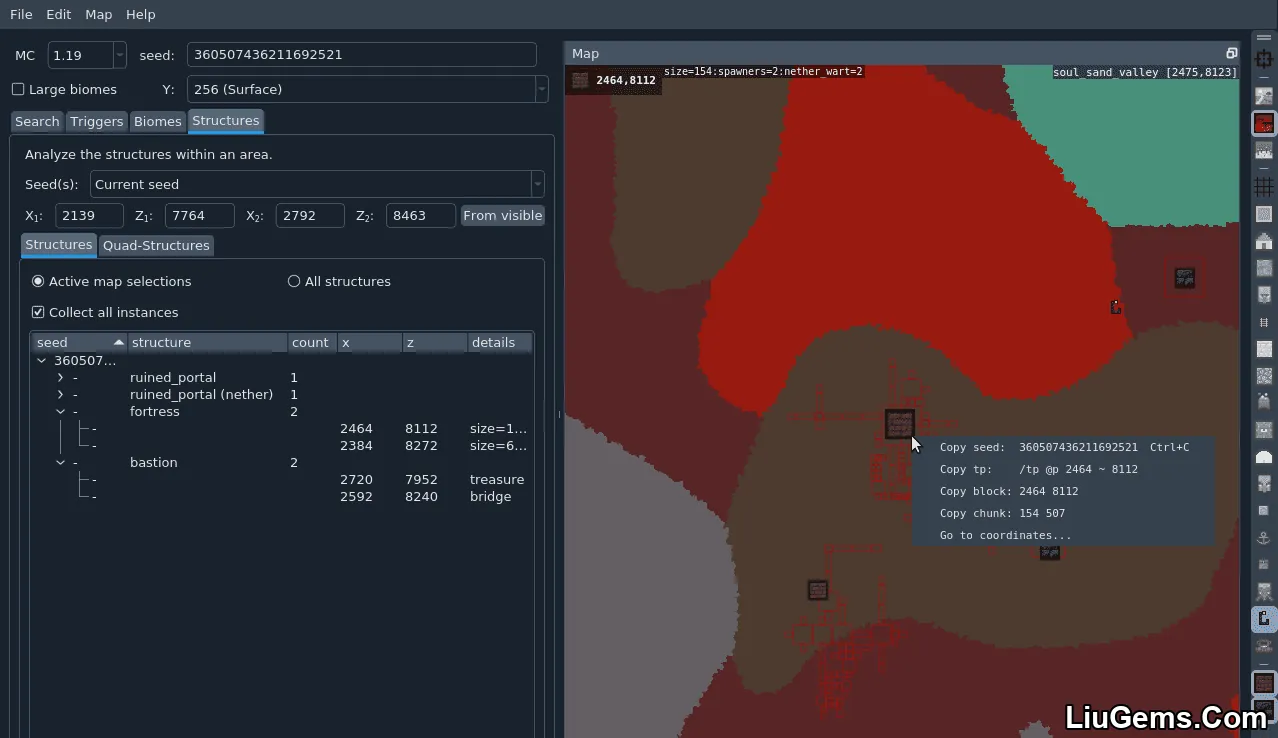Viewport: 1278px width, 738px height.
Task: Click bastion marker below soul sand valley
Action: click(1184, 278)
